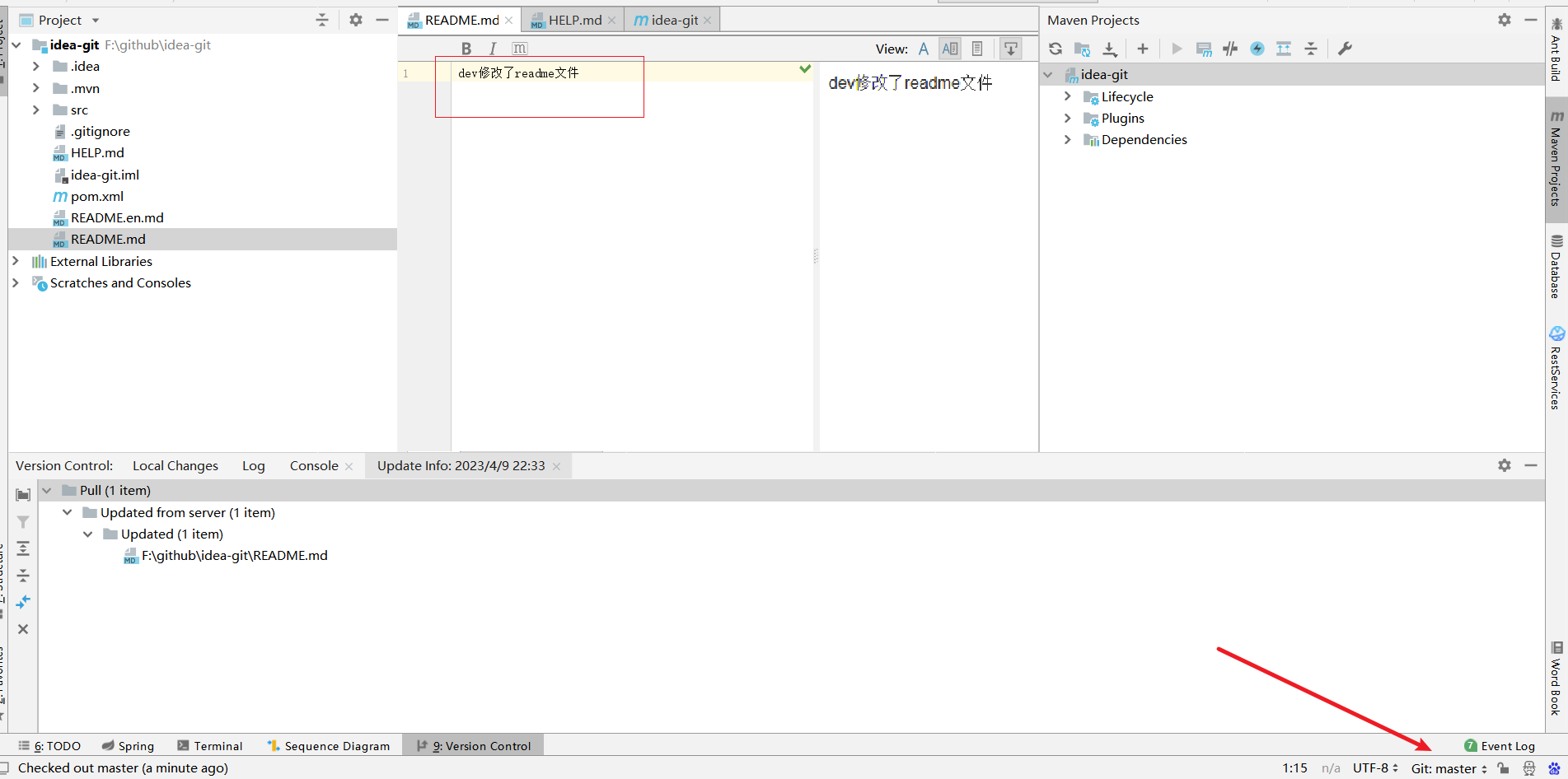Close the Update Info tab
The height and width of the screenshot is (779, 1568).
click(x=556, y=466)
